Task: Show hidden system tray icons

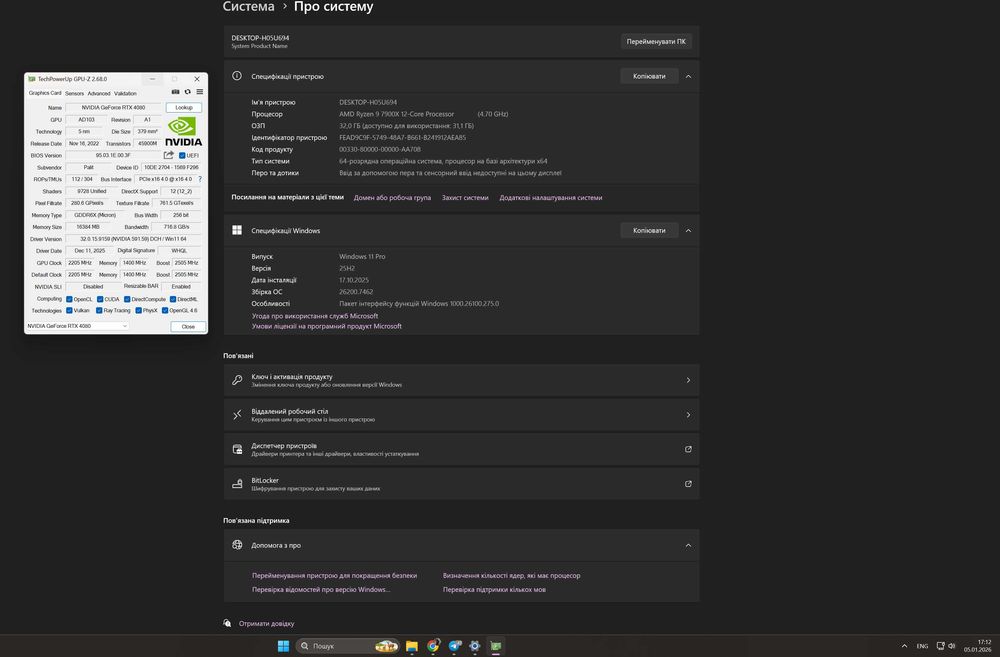Action: [x=904, y=646]
